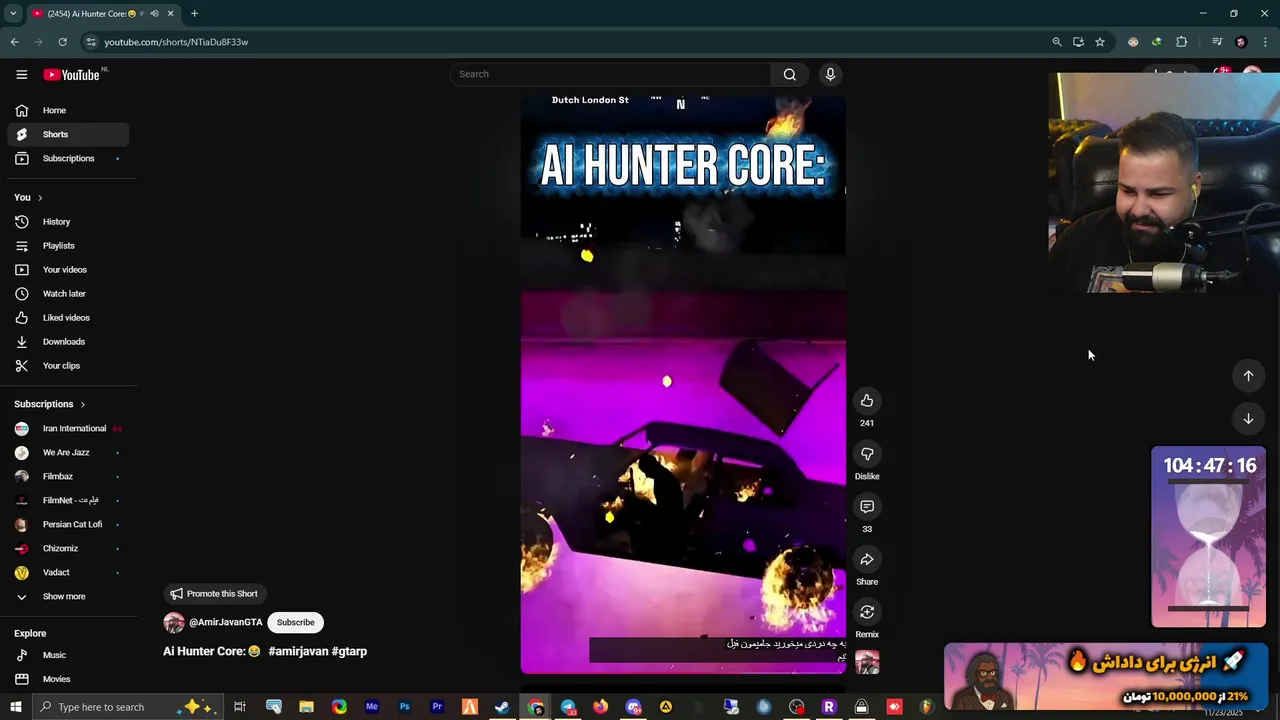1280x720 pixels.
Task: Go to previous Short with up arrow
Action: pyautogui.click(x=1248, y=376)
